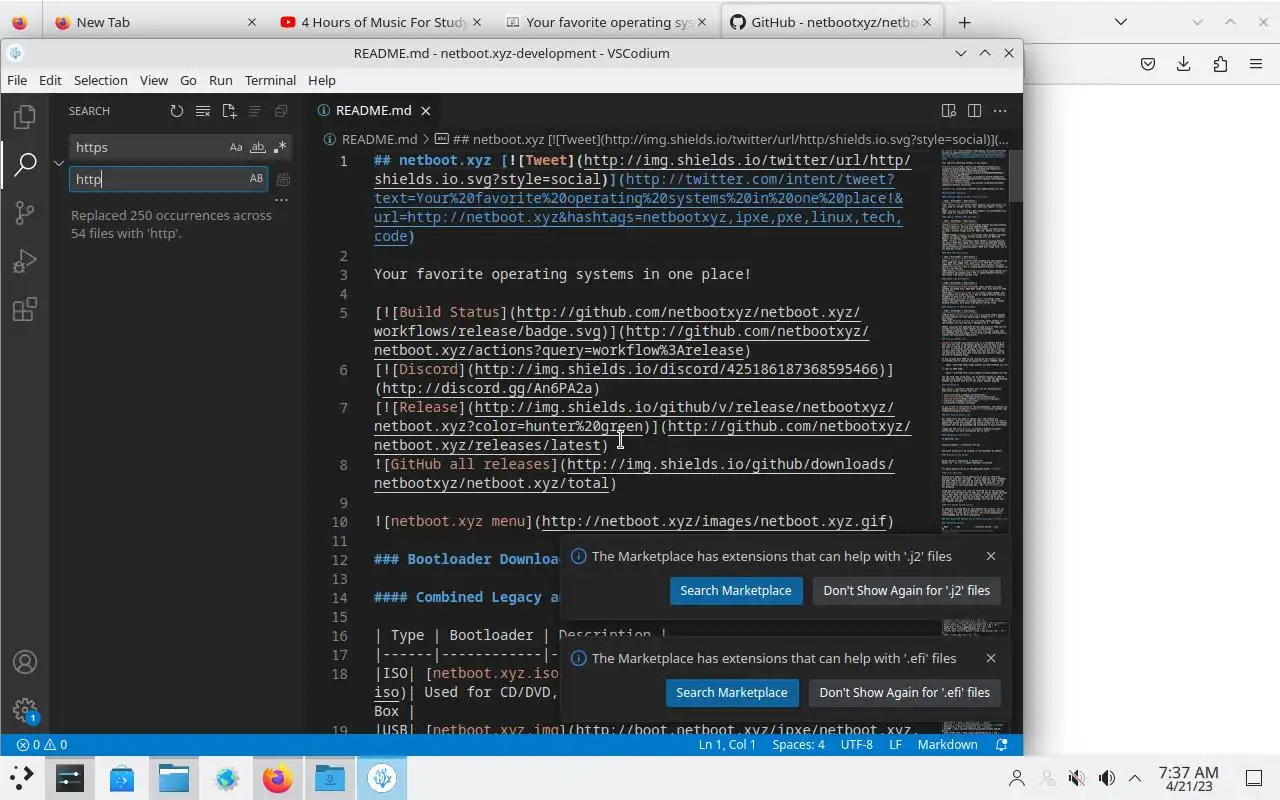The image size is (1280, 800).
Task: Click Ln 1, Col 1 in status bar
Action: point(727,745)
